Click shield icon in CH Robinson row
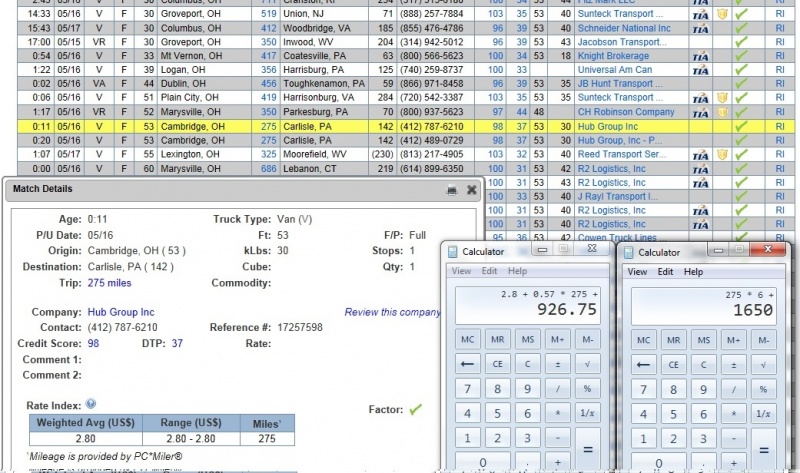This screenshot has width=800, height=473. tap(722, 112)
